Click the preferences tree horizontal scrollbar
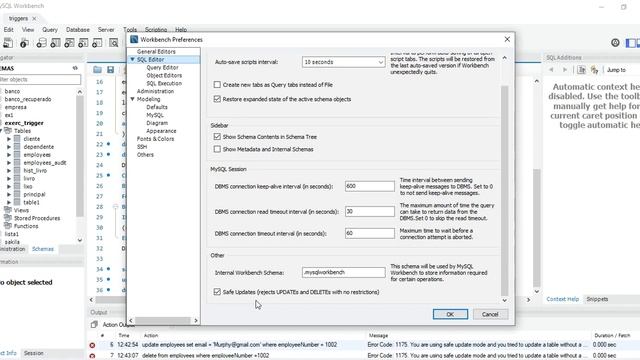This screenshot has height=360, width=640. [x=163, y=320]
